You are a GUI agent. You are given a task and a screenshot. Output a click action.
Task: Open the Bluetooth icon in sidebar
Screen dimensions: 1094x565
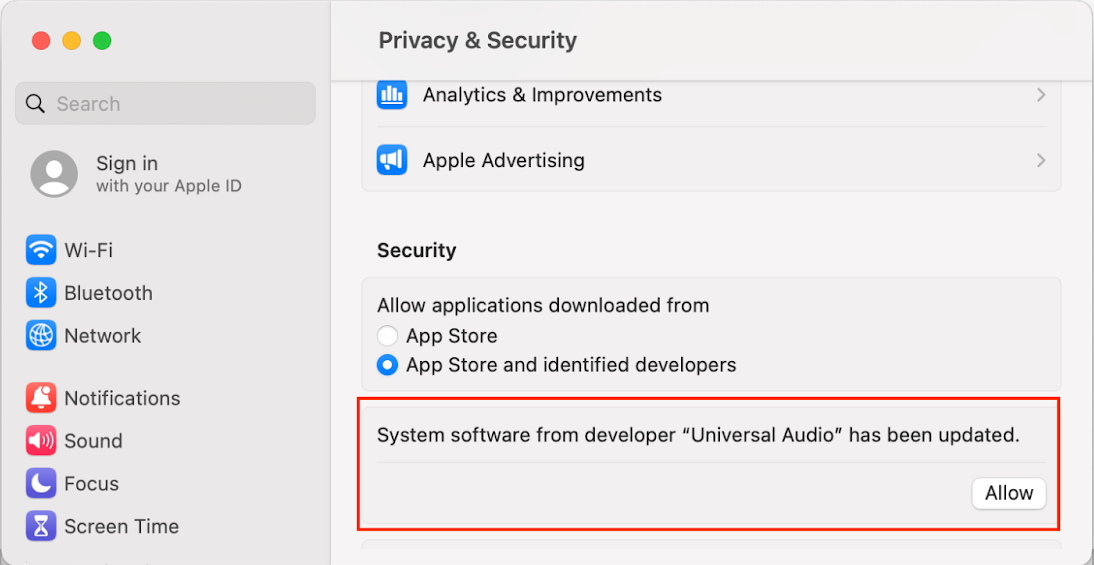41,293
